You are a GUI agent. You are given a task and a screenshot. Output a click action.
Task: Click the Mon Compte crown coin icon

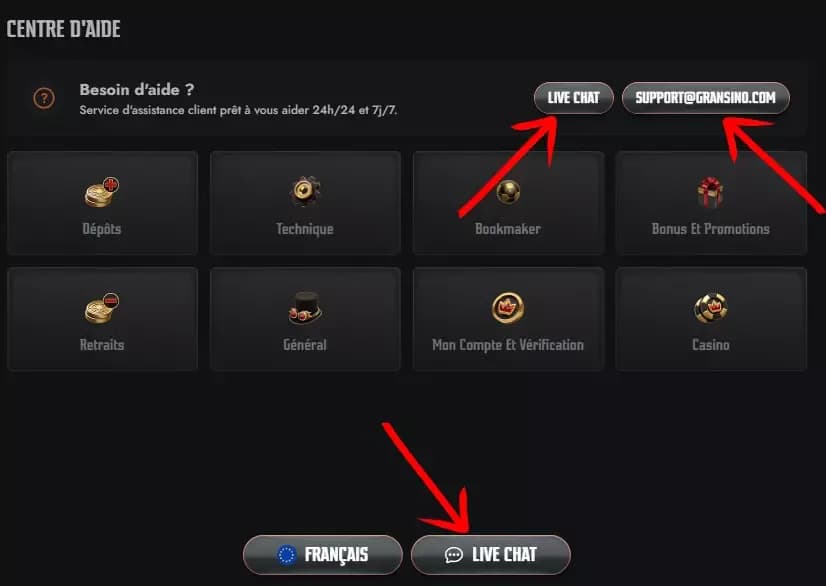coord(508,308)
